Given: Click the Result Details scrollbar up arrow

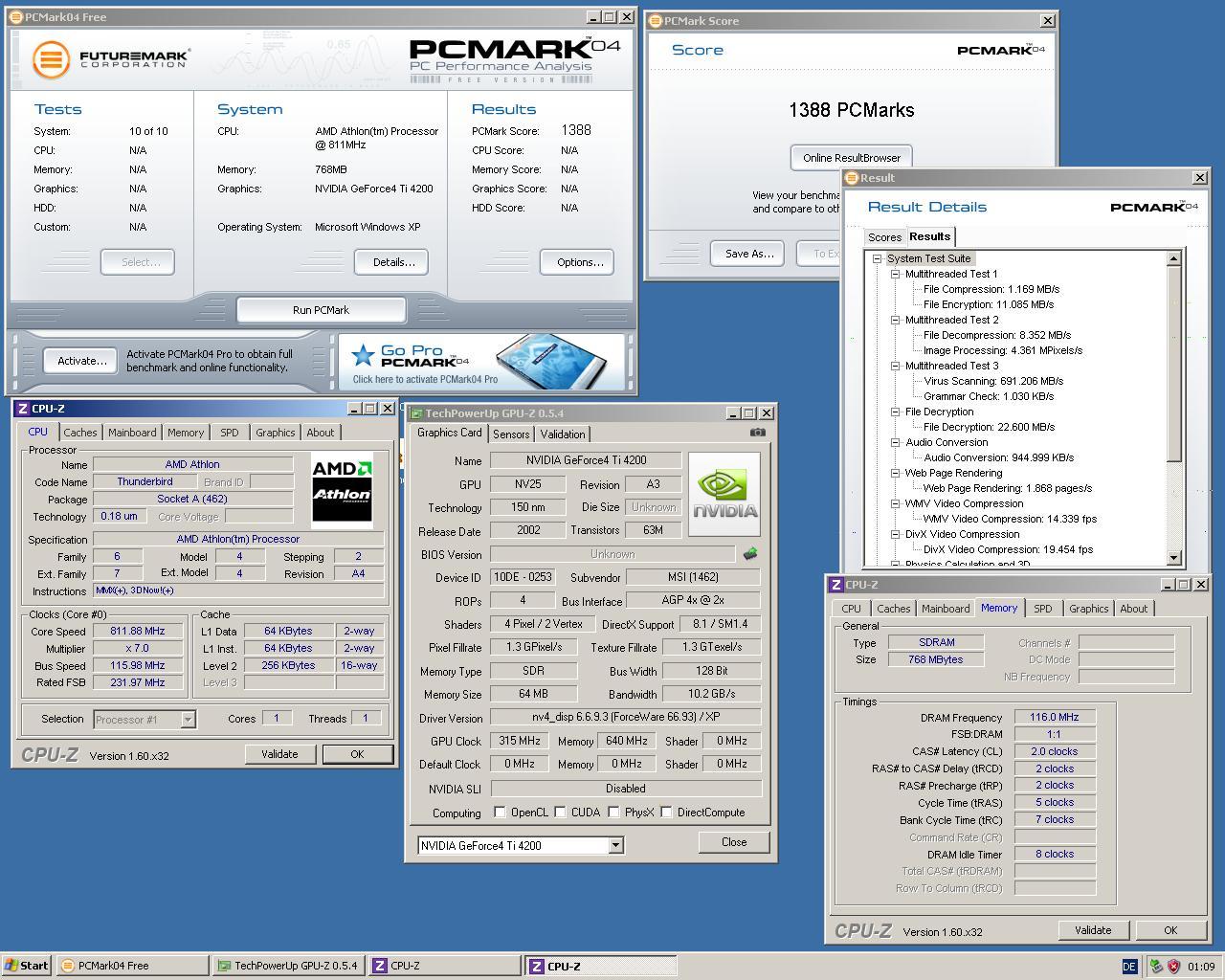Looking at the screenshot, I should (1174, 258).
